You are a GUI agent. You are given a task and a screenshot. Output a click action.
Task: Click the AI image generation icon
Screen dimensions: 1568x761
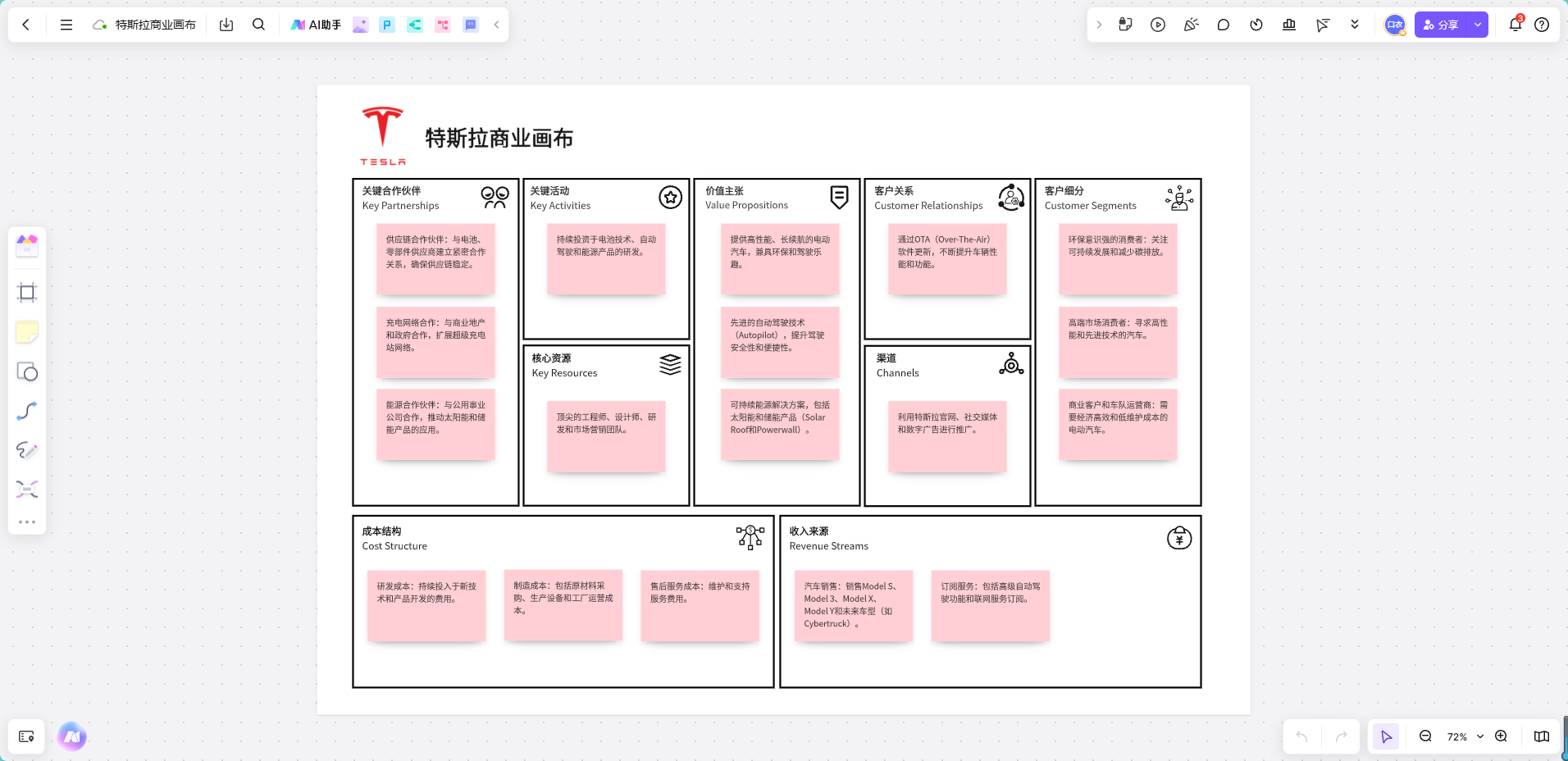point(360,25)
